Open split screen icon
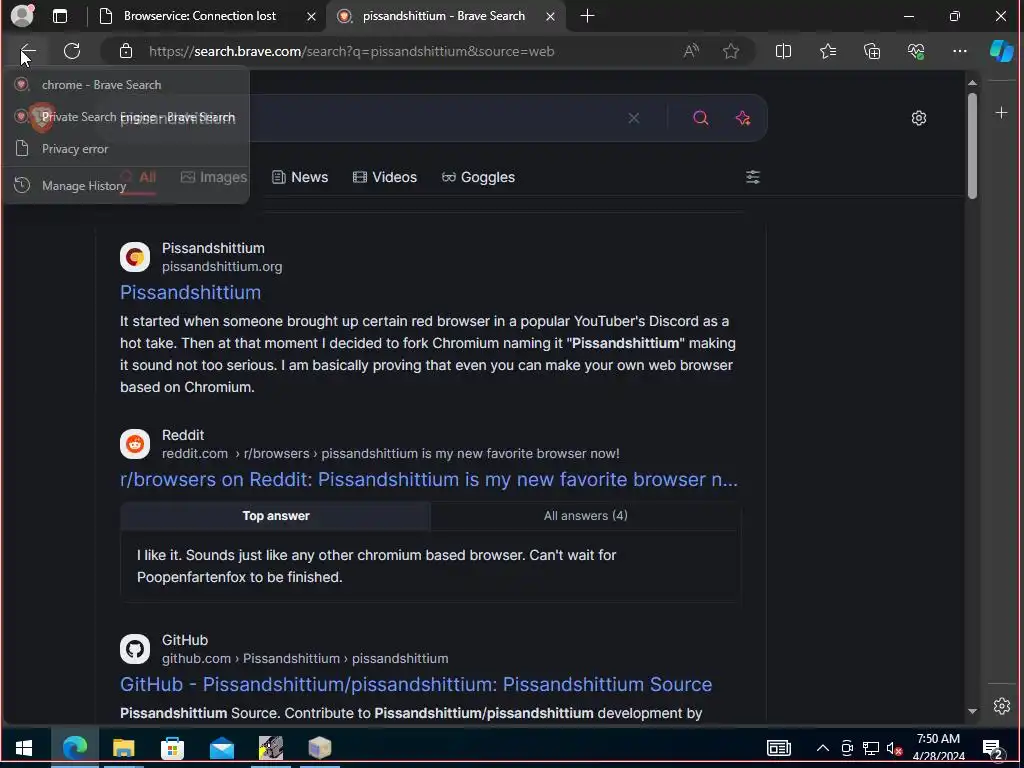This screenshot has width=1024, height=768. [783, 51]
